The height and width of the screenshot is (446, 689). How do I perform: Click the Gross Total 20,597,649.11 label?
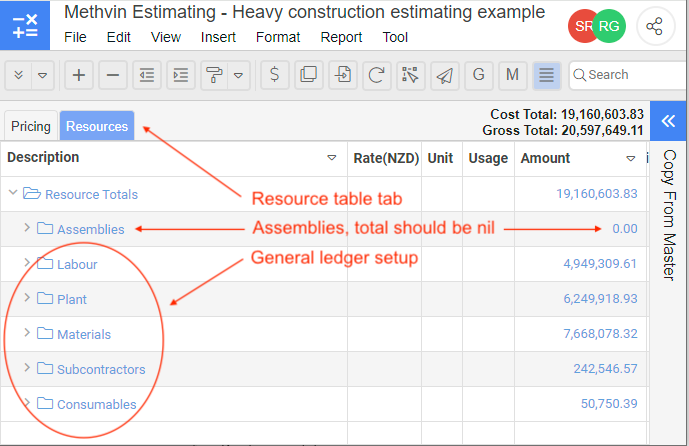(x=562, y=131)
